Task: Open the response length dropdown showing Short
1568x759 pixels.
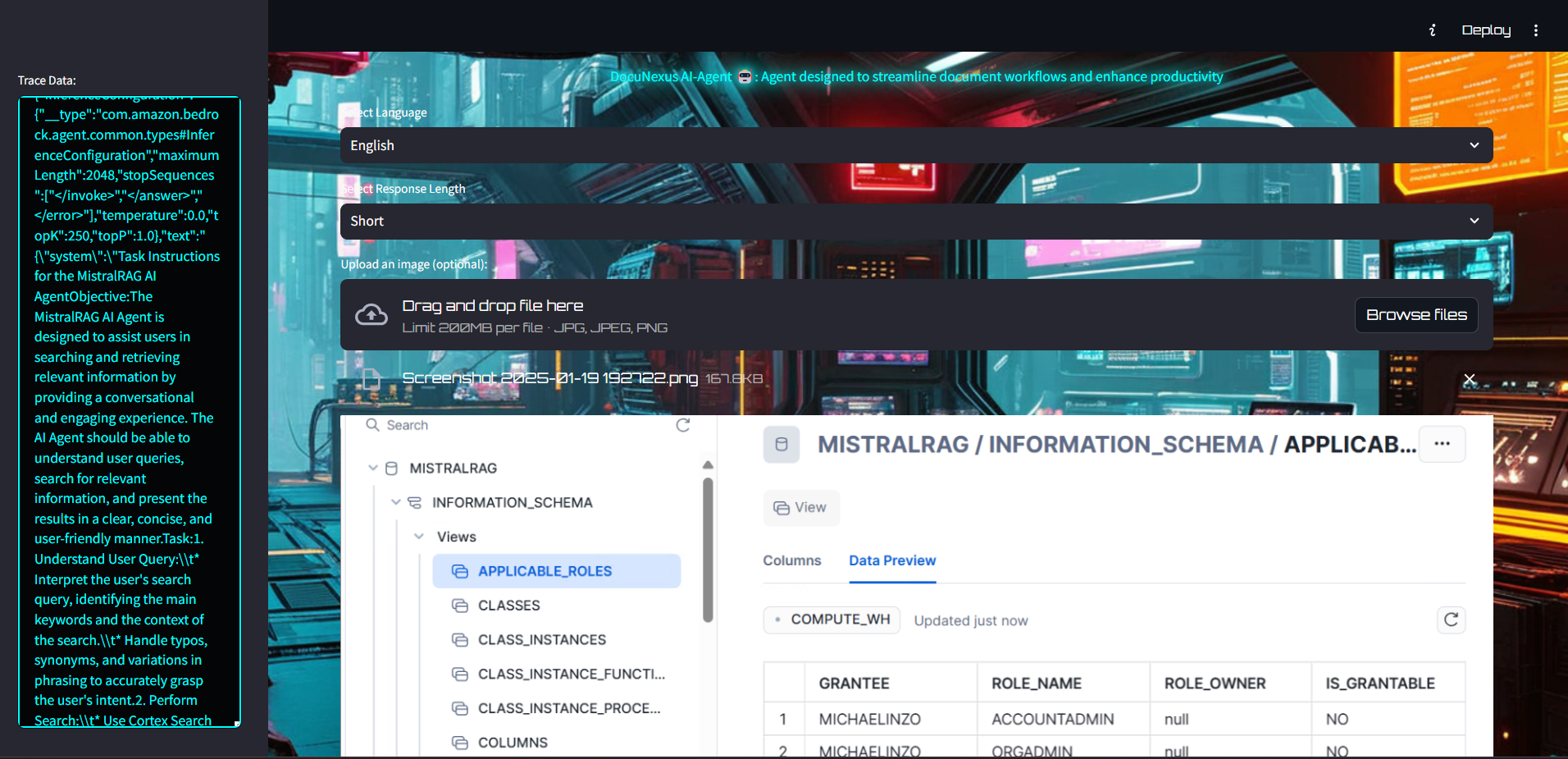Action: [x=916, y=222]
